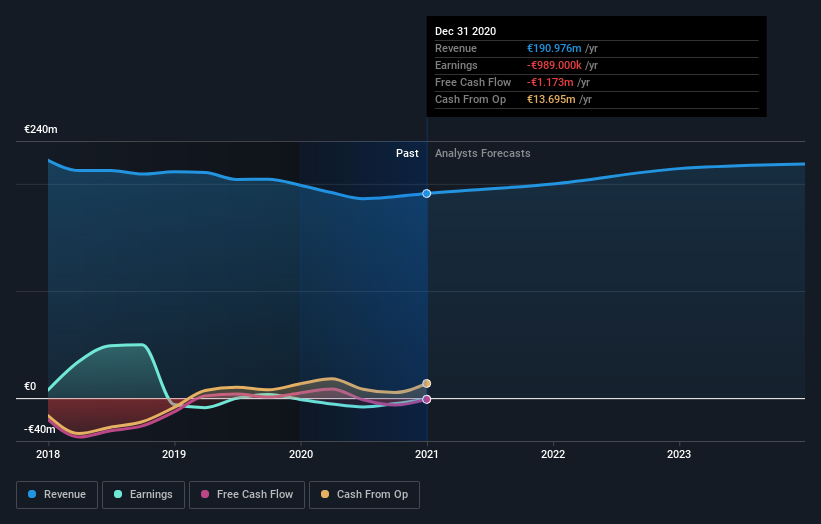821x524 pixels.
Task: Click the Past label
Action: [x=407, y=153]
